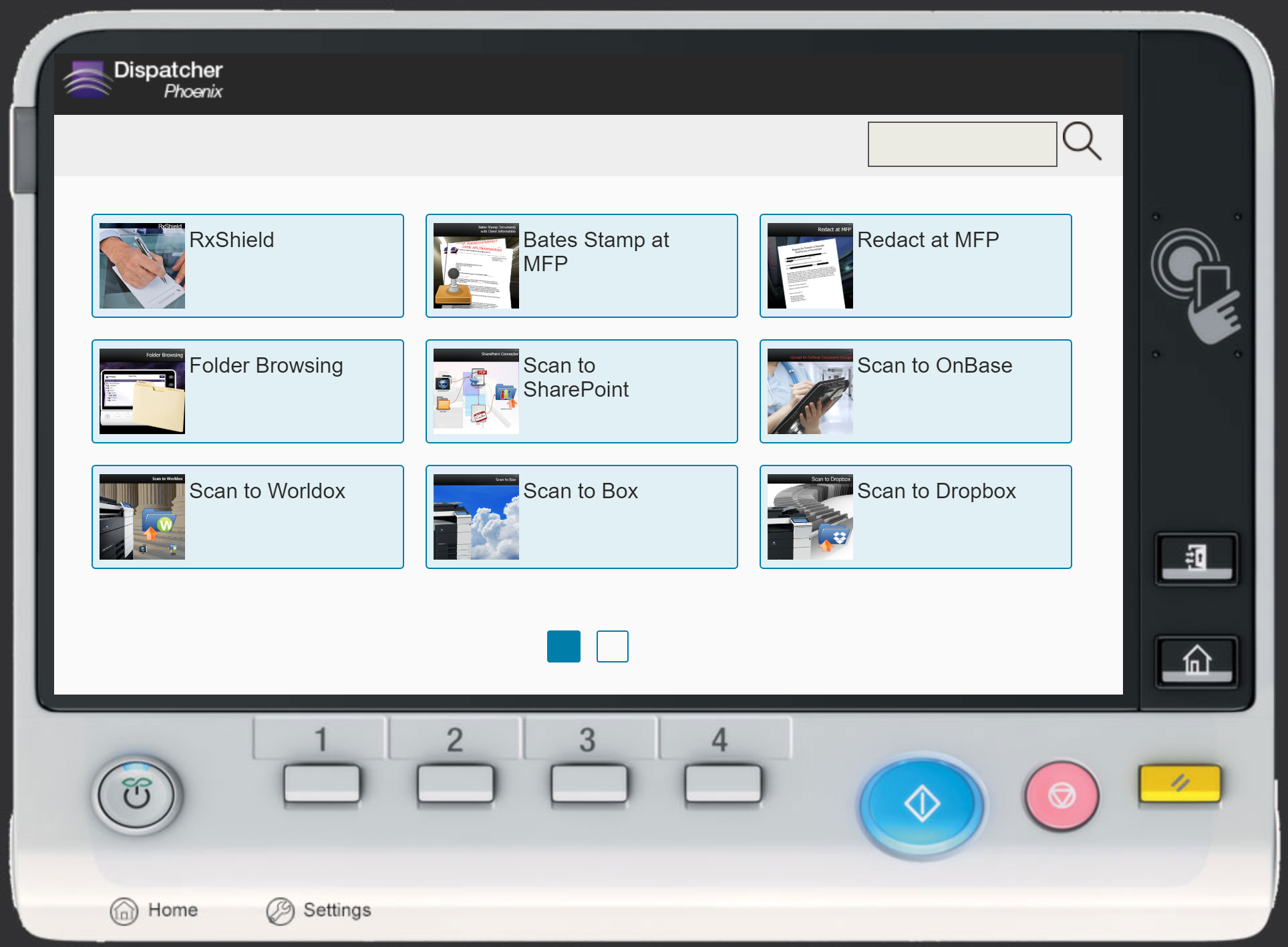Click the Scan to OnBase thumbnail
Image resolution: width=1288 pixels, height=947 pixels.
pos(810,391)
